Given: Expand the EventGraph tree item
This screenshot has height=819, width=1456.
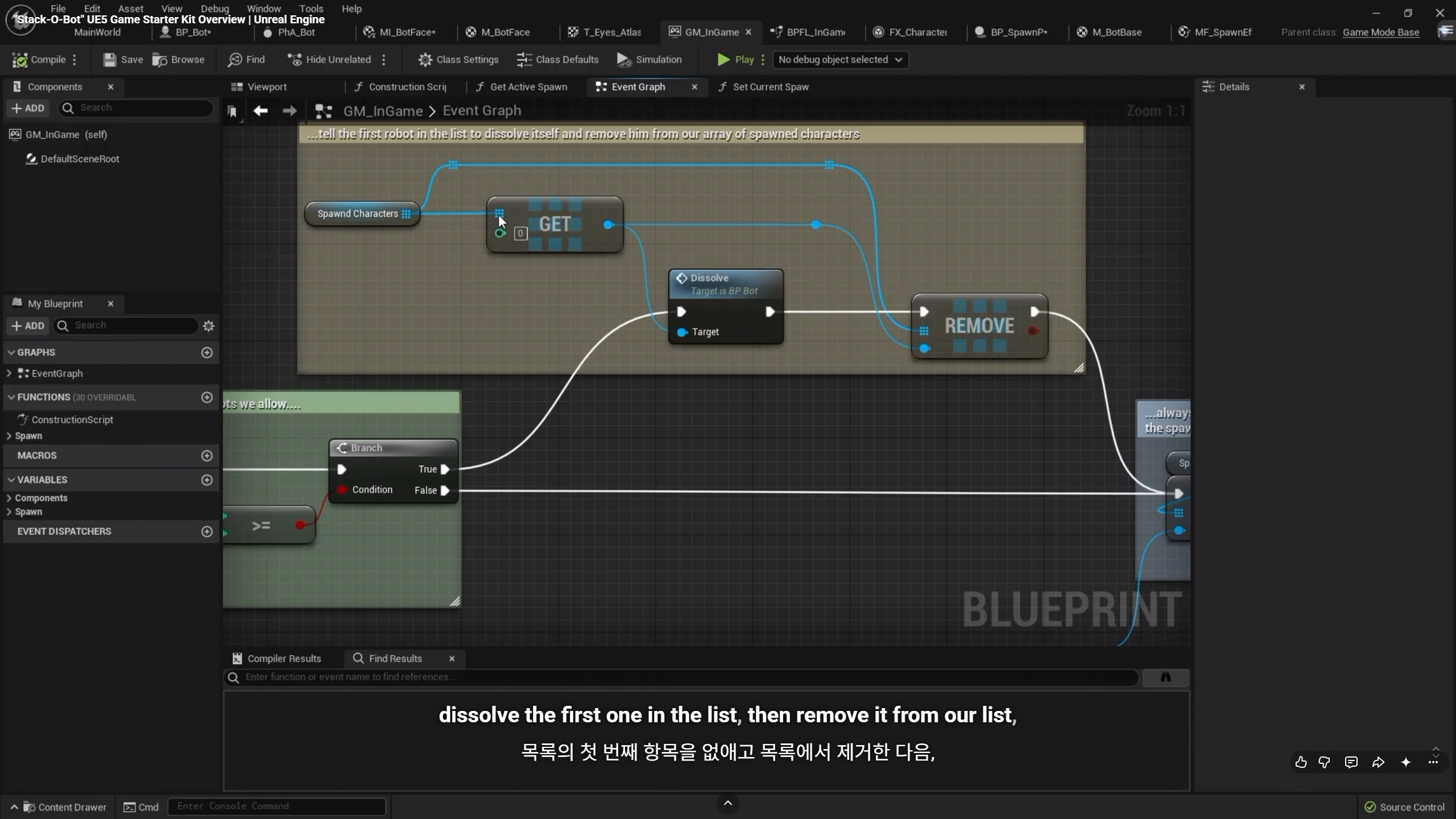Looking at the screenshot, I should (x=9, y=374).
